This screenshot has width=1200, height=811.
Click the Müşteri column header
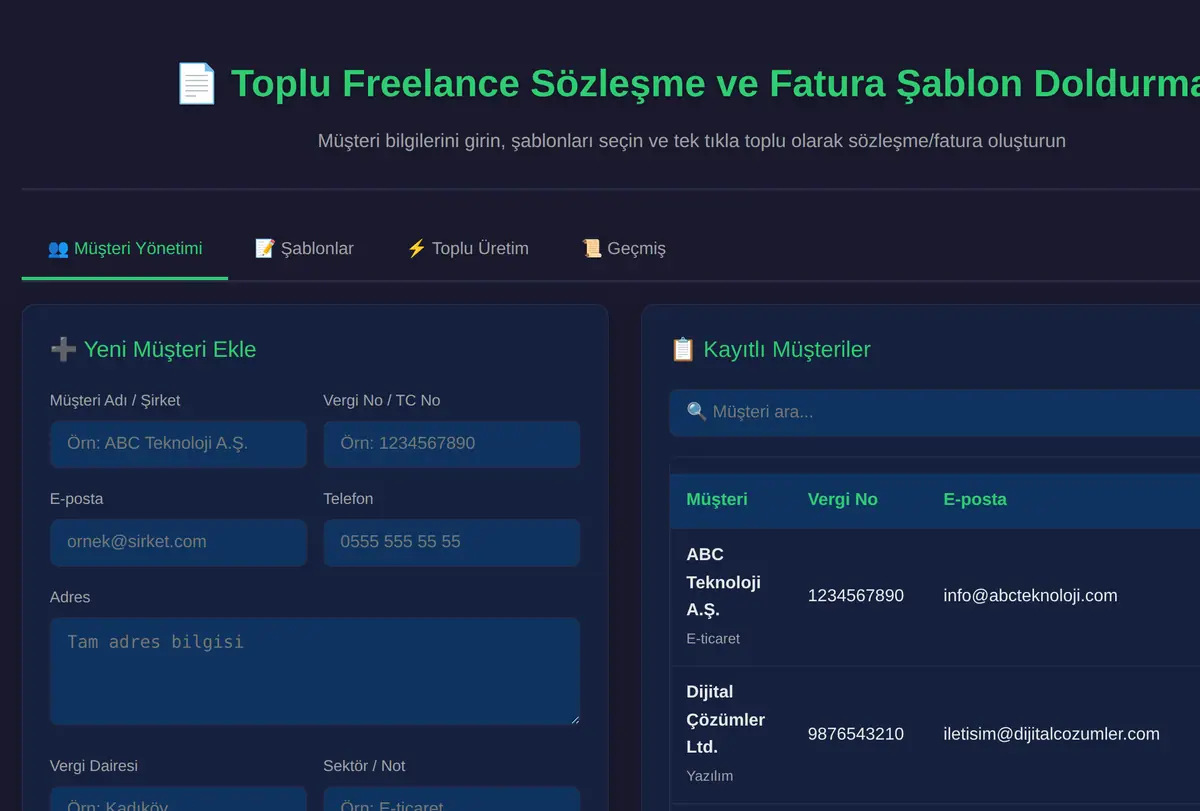[717, 499]
